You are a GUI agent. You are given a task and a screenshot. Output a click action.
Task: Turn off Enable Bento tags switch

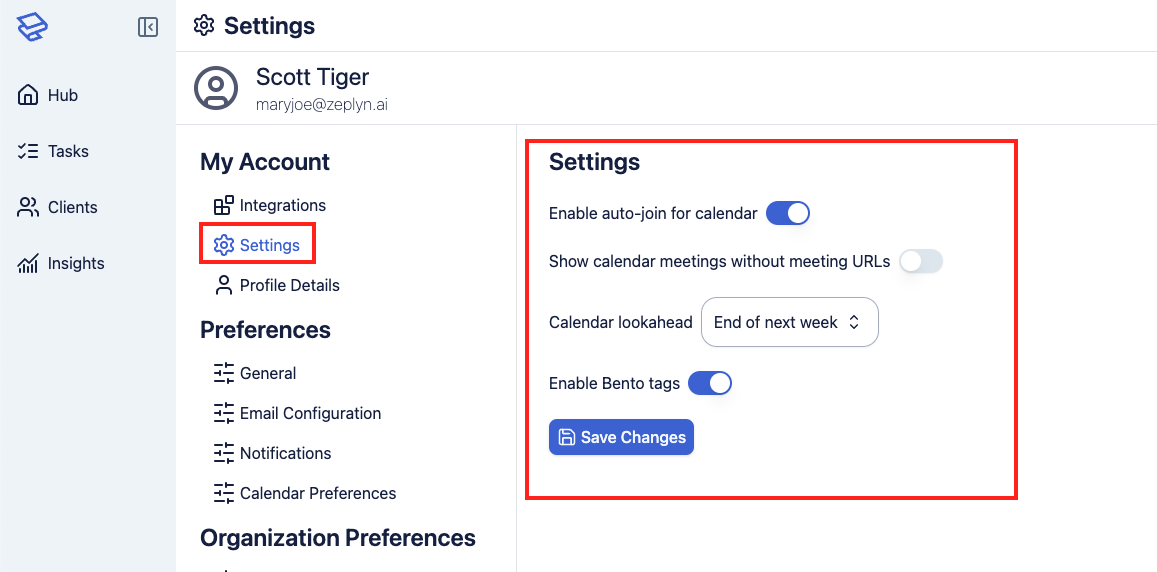[710, 383]
